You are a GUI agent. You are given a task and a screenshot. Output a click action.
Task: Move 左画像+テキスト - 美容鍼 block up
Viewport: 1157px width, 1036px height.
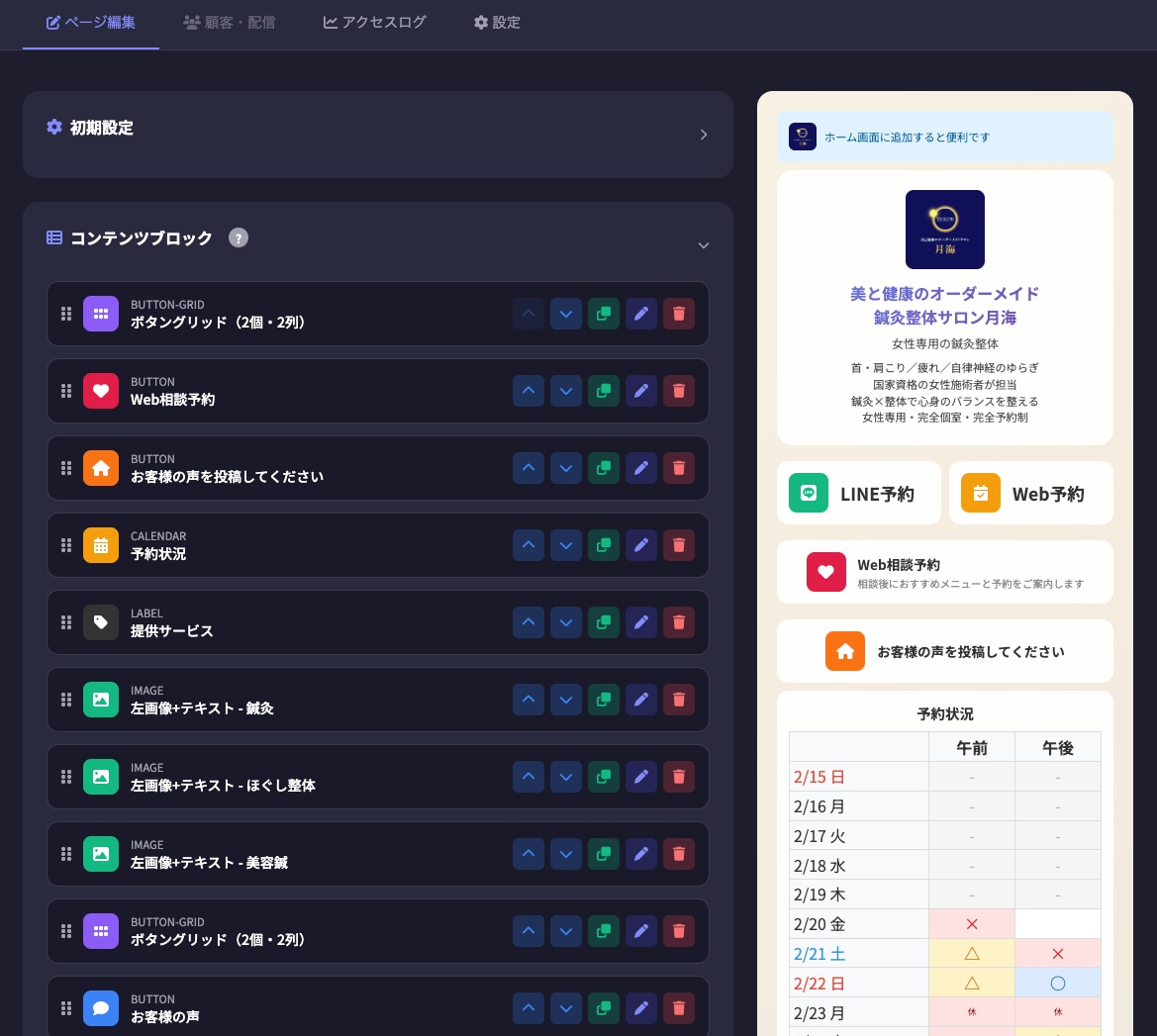click(x=529, y=854)
